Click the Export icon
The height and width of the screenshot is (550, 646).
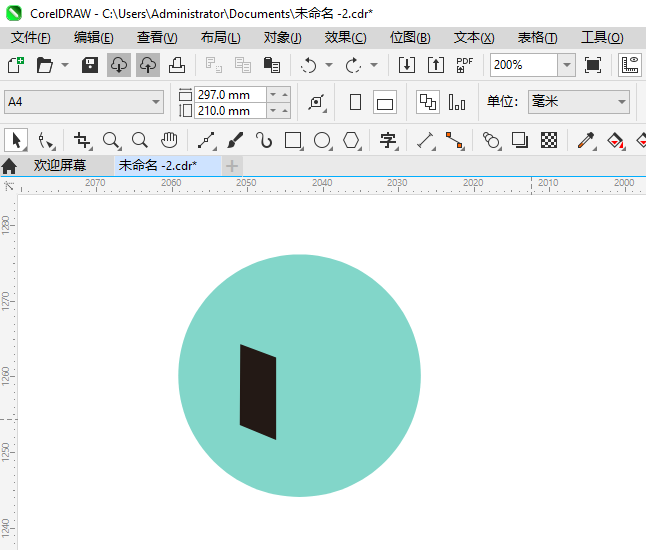tap(436, 65)
